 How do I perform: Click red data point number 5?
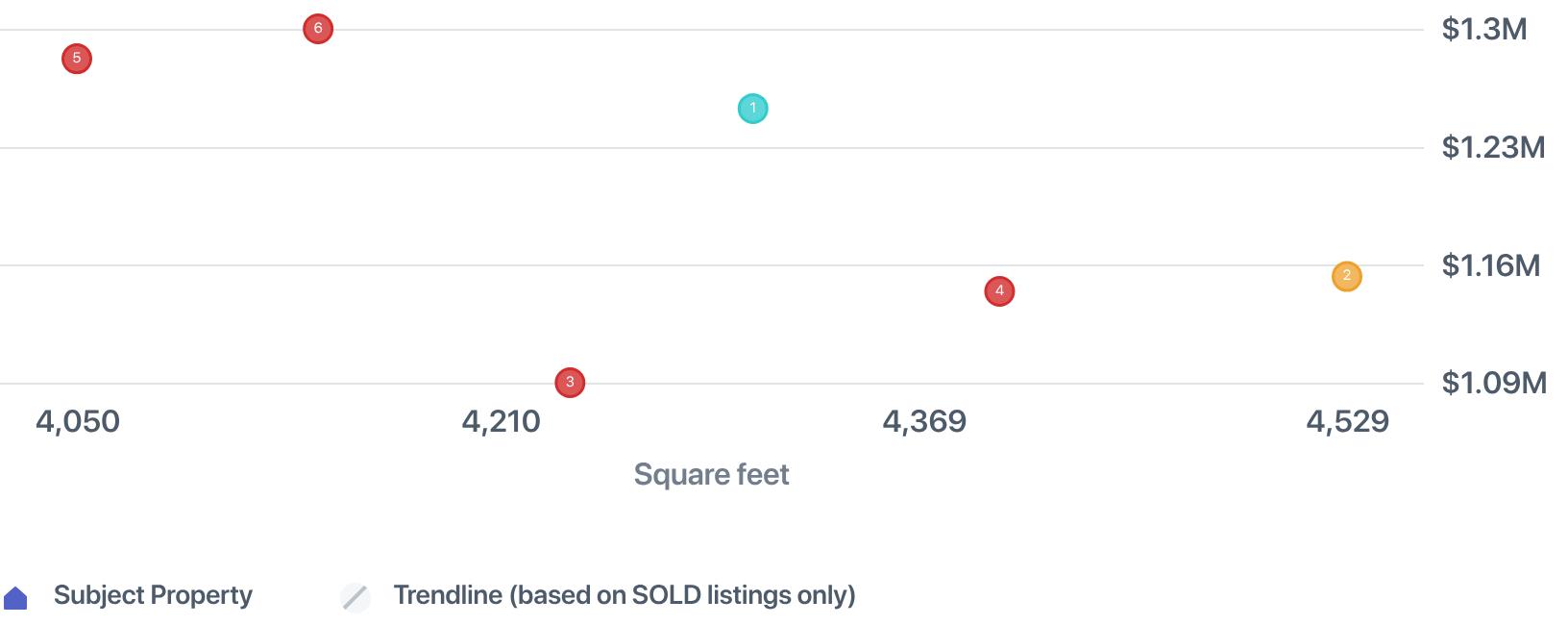77,59
